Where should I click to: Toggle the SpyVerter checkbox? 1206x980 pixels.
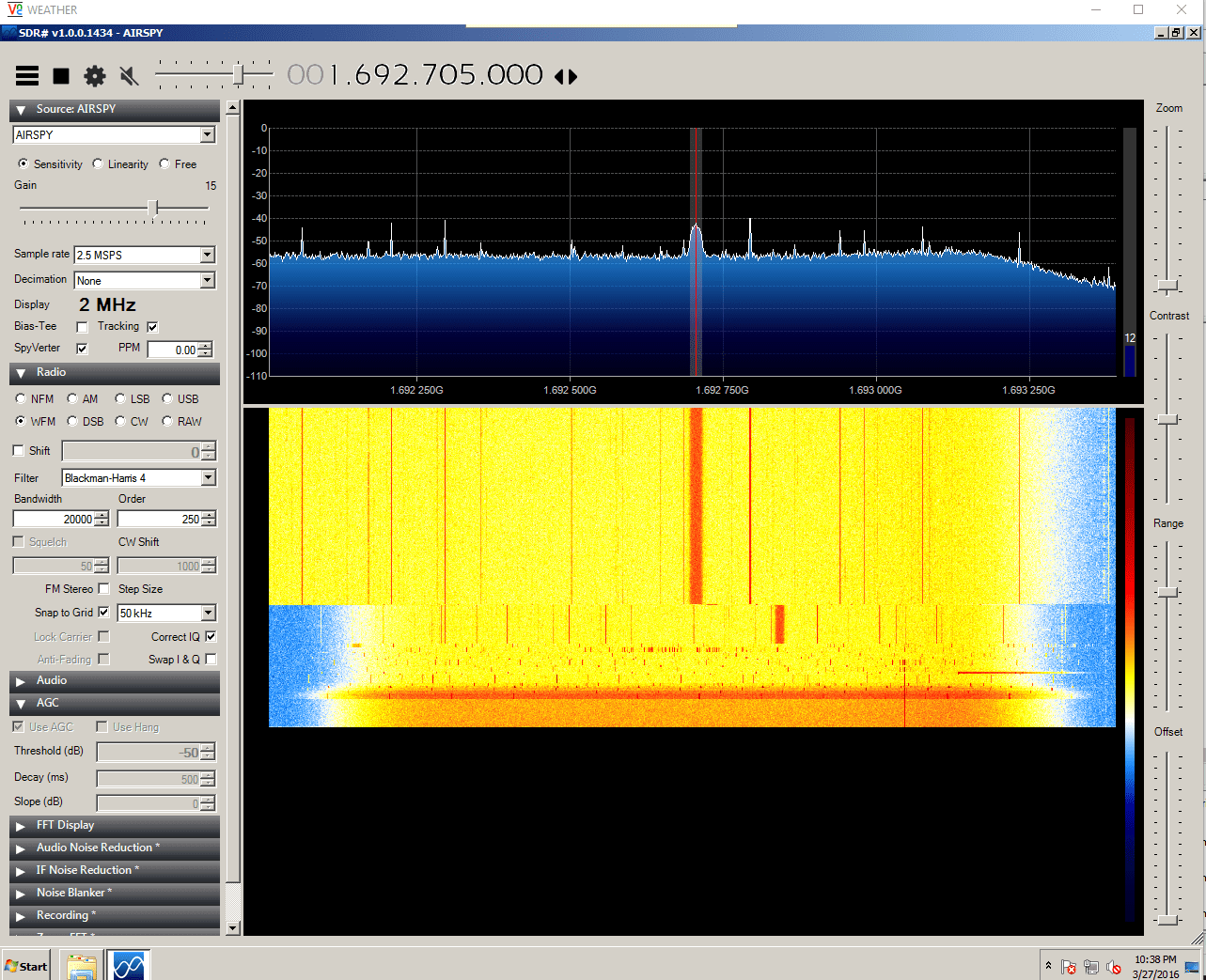[82, 349]
